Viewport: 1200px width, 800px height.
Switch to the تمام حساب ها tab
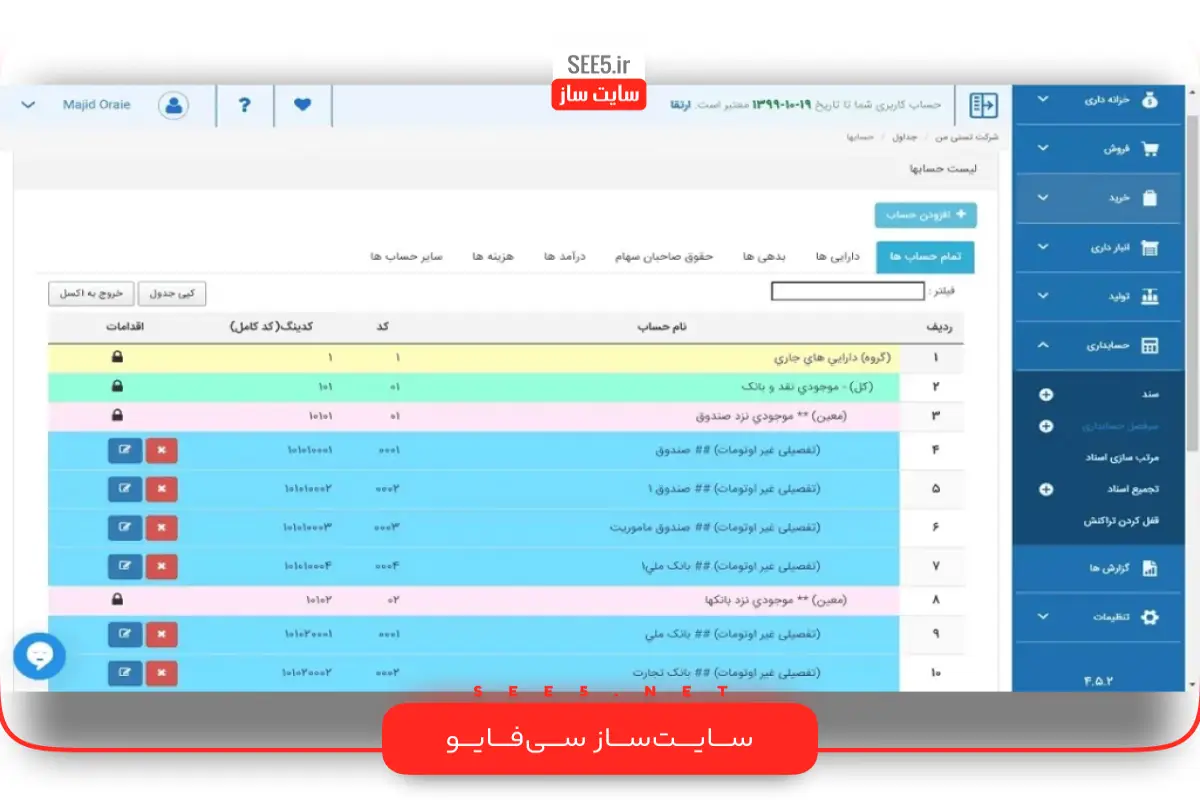925,257
